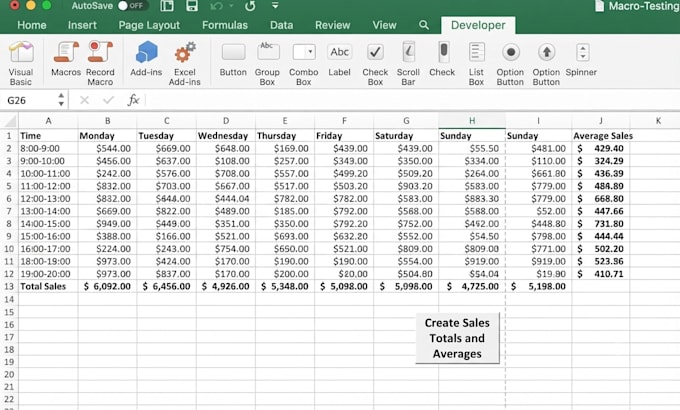Click the Redo circular arrow

[x=250, y=6]
